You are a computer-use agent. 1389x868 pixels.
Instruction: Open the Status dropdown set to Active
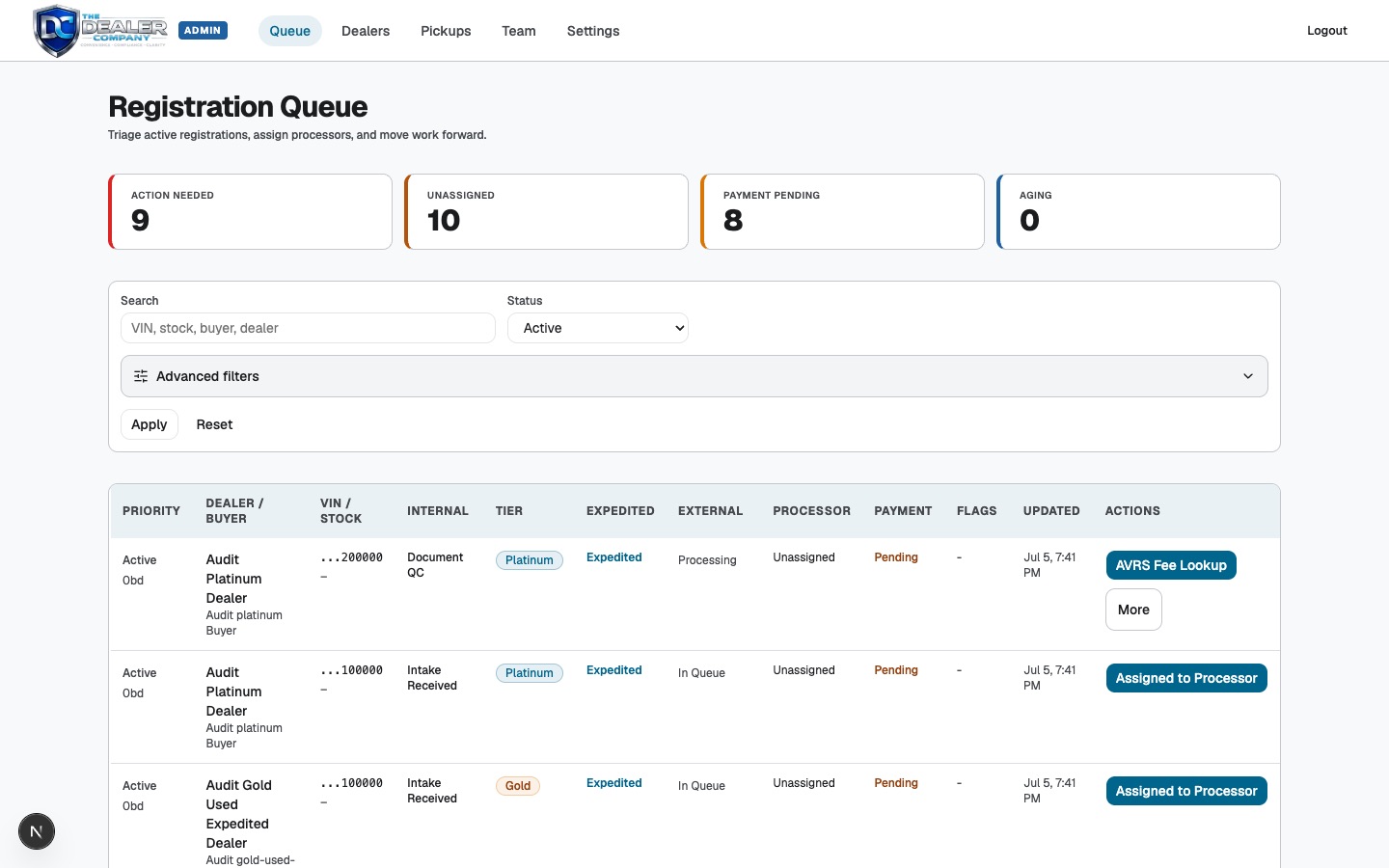point(598,328)
